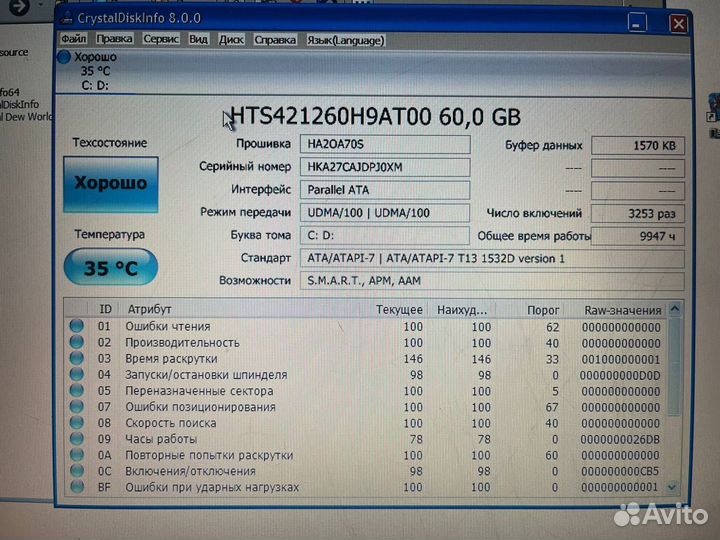
Task: Click status icon for 03 Время раскрутки
Action: (x=77, y=358)
